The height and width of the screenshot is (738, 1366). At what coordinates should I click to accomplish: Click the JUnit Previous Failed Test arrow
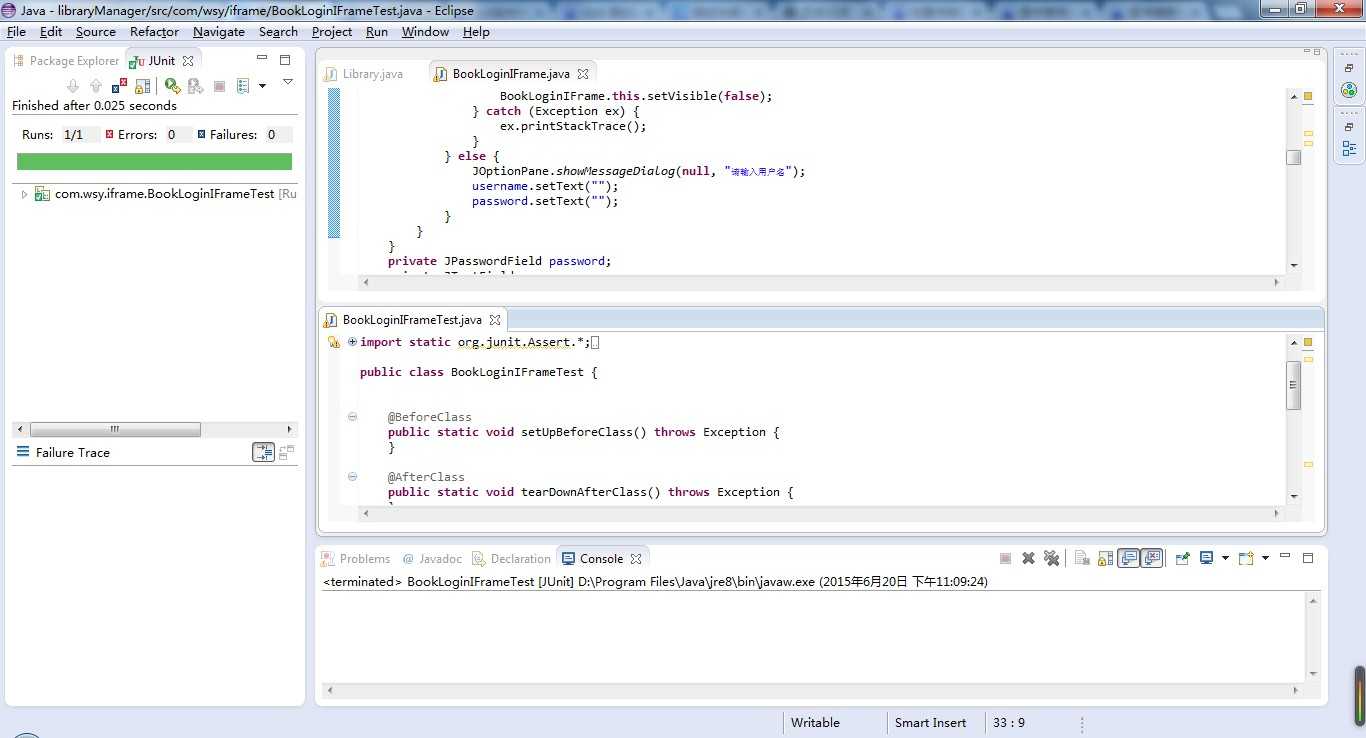(96, 86)
